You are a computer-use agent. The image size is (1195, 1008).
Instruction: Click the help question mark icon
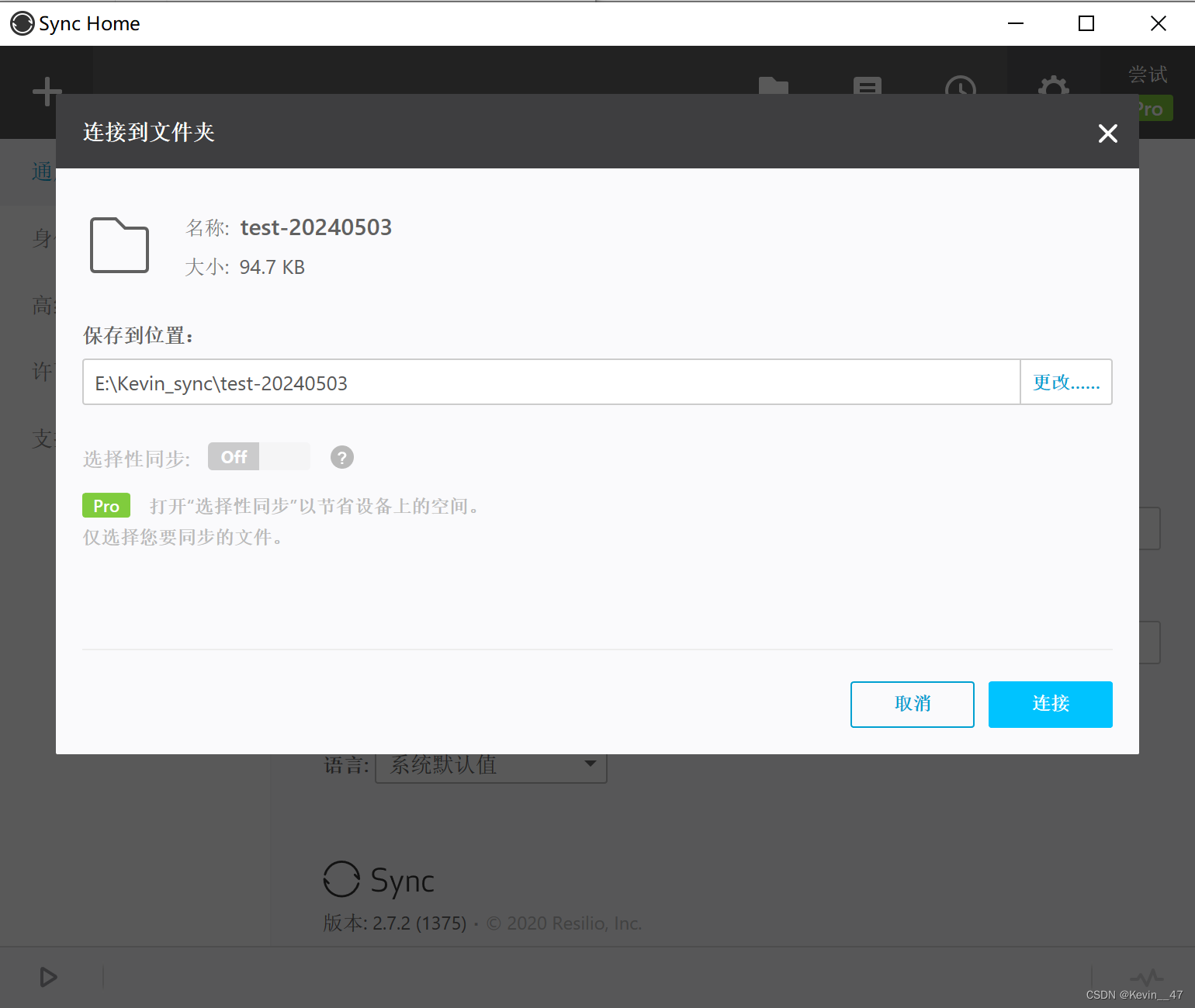pyautogui.click(x=341, y=457)
